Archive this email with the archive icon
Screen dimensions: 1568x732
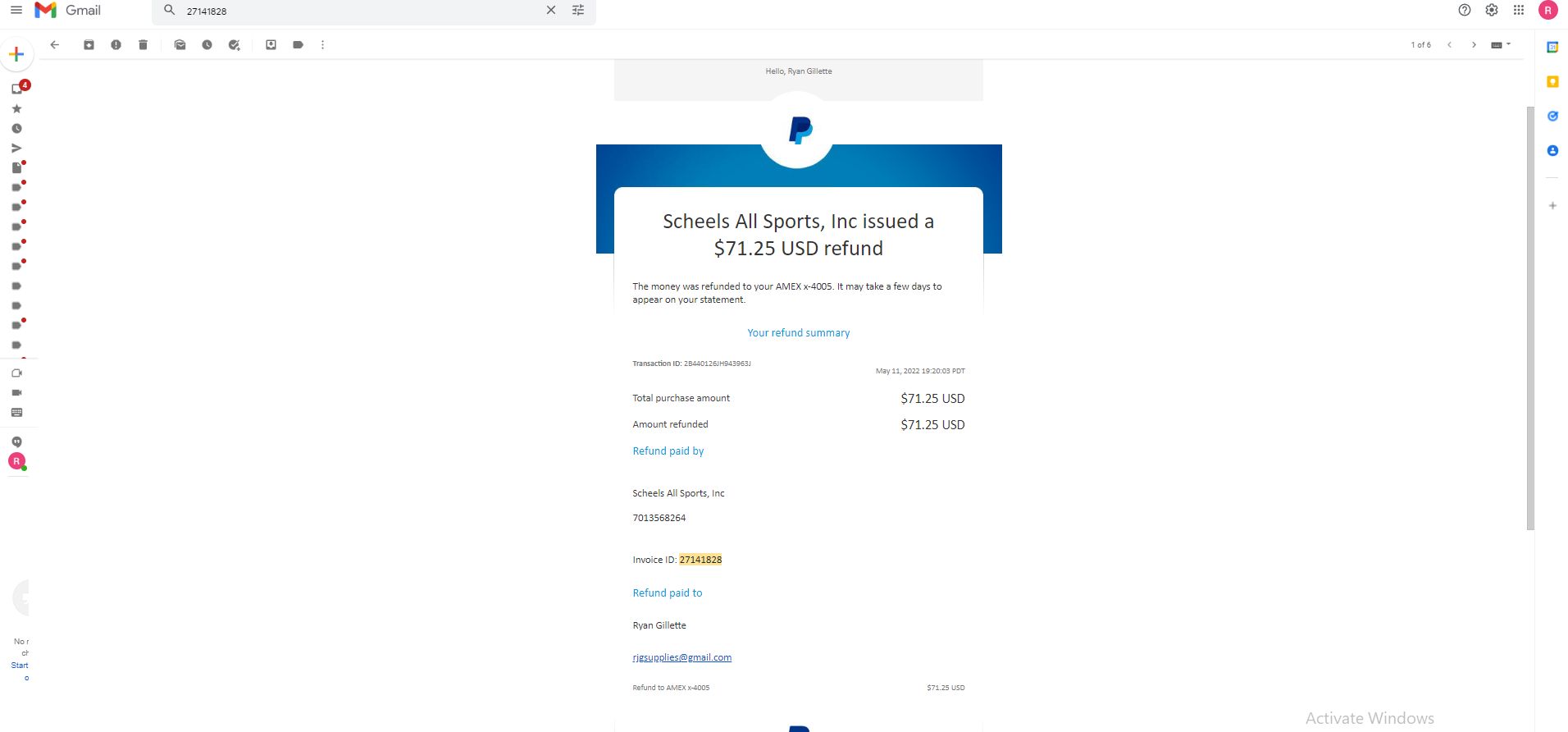[89, 45]
